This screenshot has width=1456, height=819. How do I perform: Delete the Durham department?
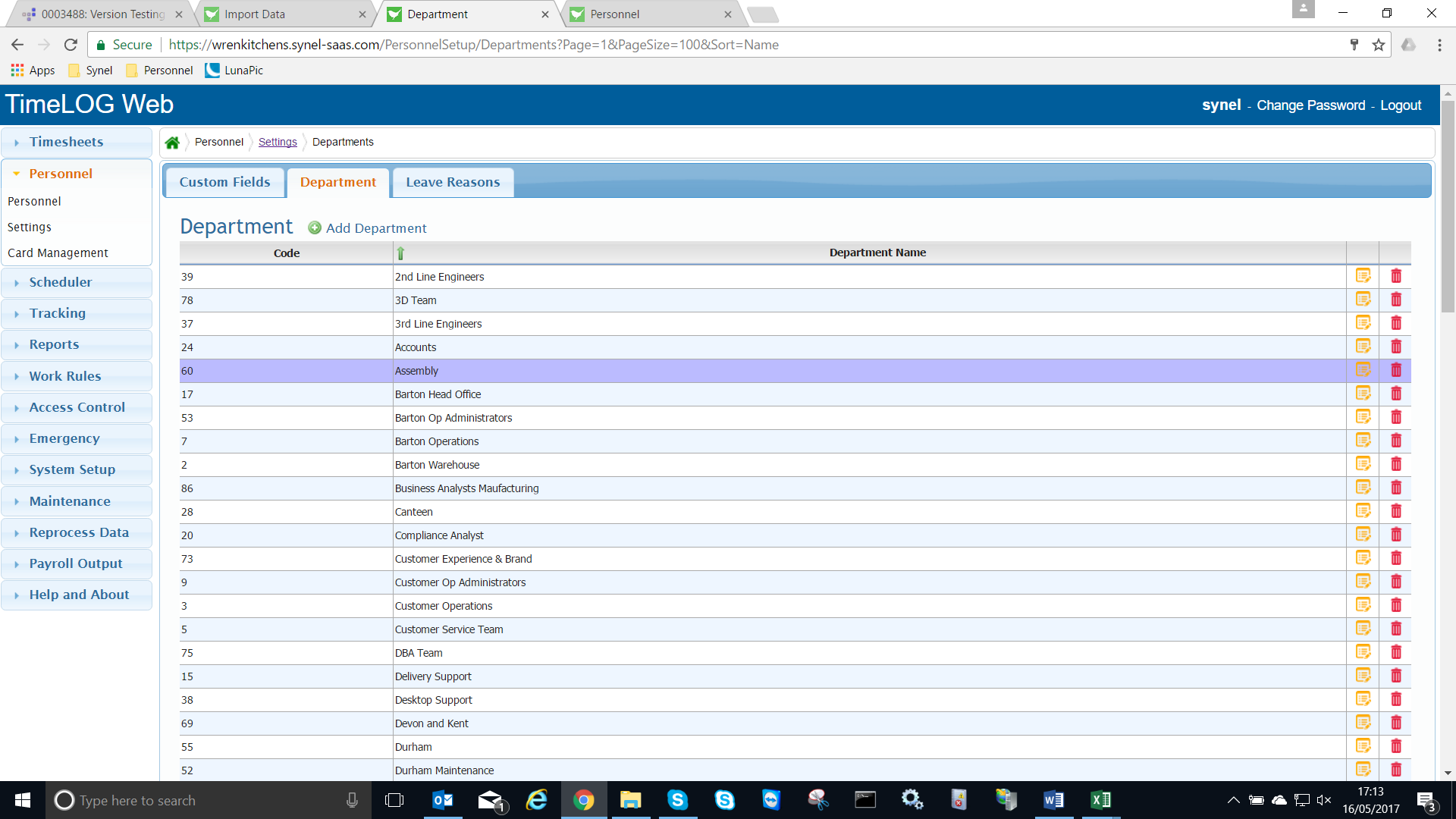(1396, 746)
